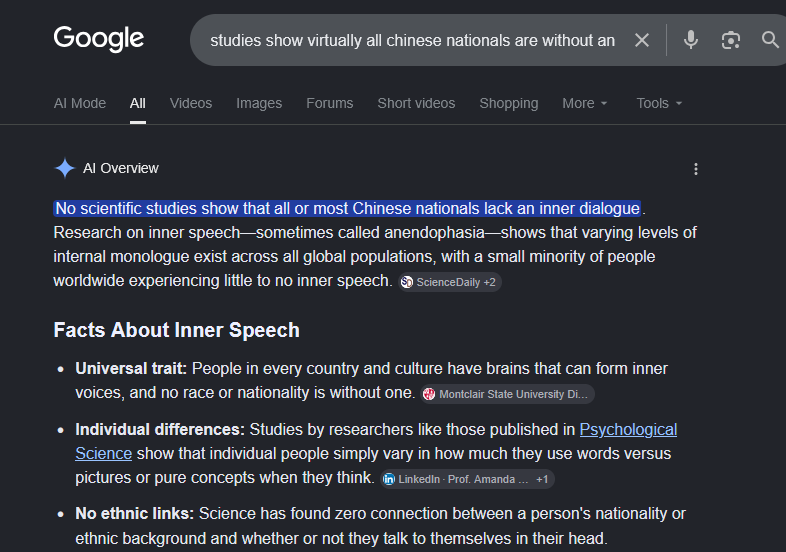786x552 pixels.
Task: Expand the More dropdown
Action: point(584,103)
